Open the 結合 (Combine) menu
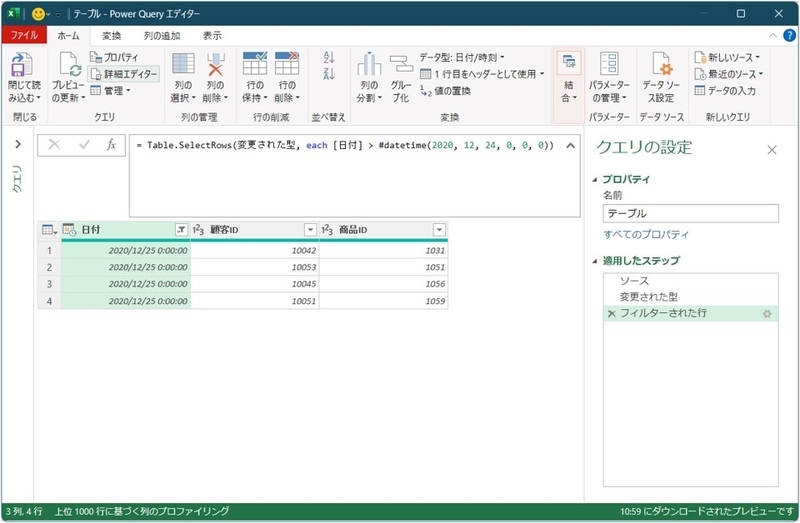This screenshot has height=523, width=800. 568,85
